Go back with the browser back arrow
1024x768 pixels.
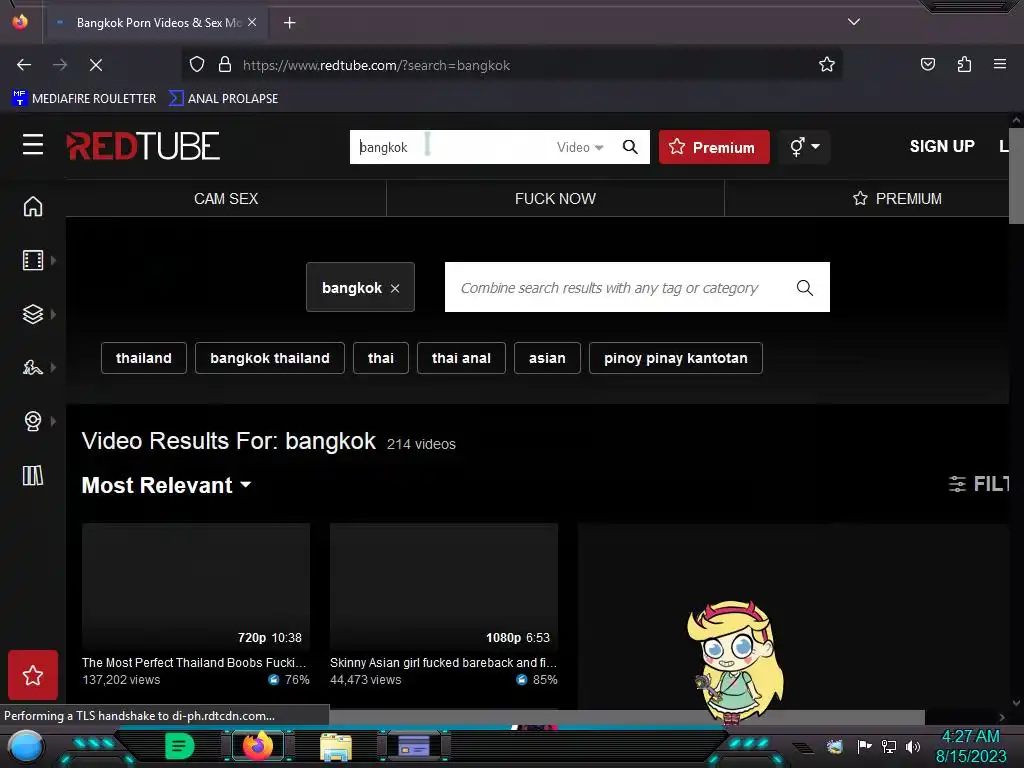pyautogui.click(x=24, y=65)
